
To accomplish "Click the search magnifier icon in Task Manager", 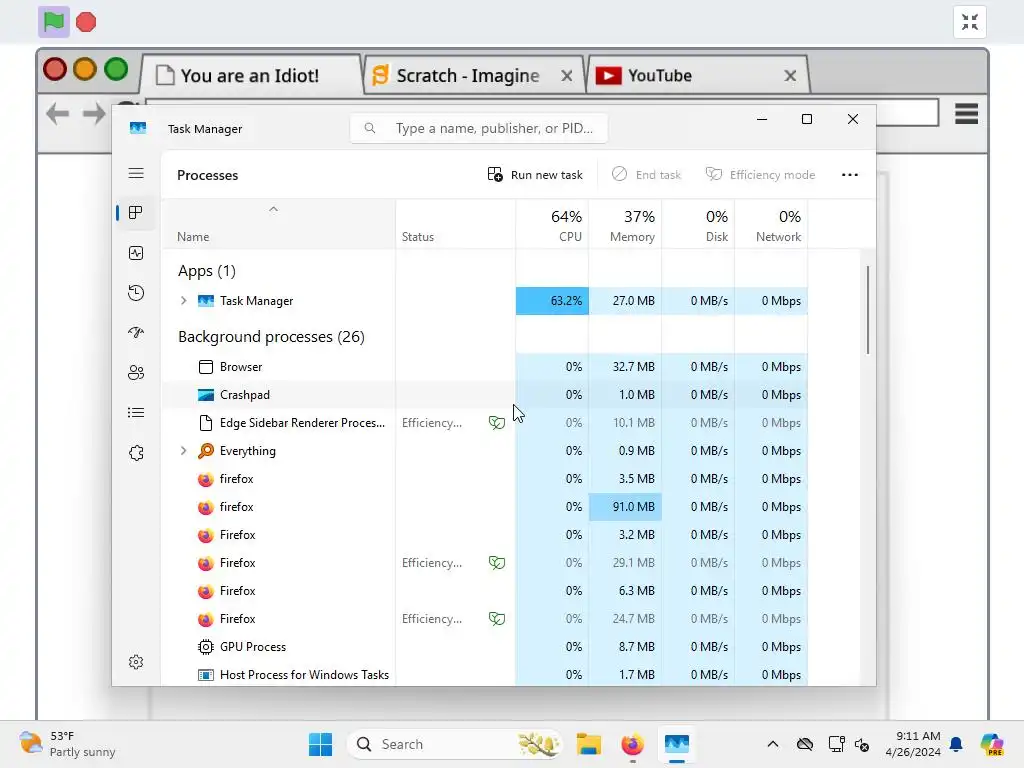I will [370, 128].
